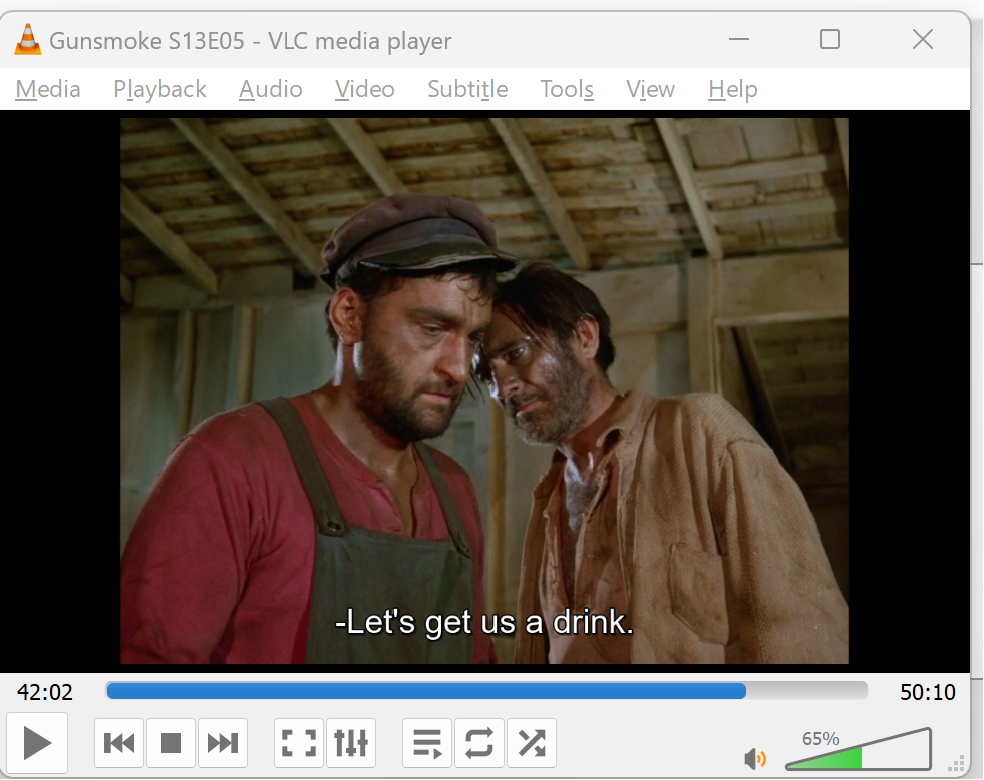This screenshot has height=780, width=984.
Task: Open the Help menu
Action: [x=732, y=89]
